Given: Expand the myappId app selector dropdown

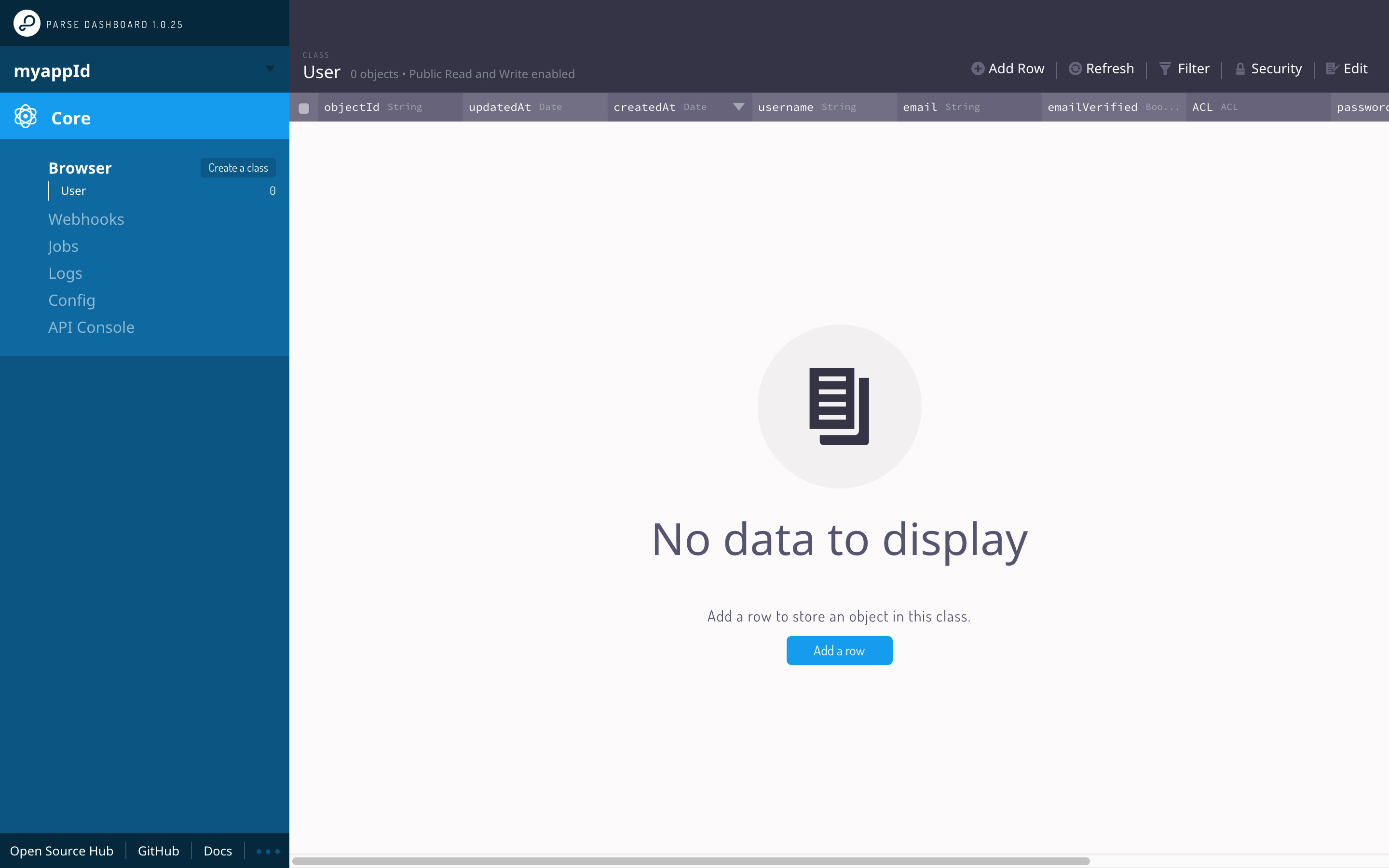Looking at the screenshot, I should 270,69.
